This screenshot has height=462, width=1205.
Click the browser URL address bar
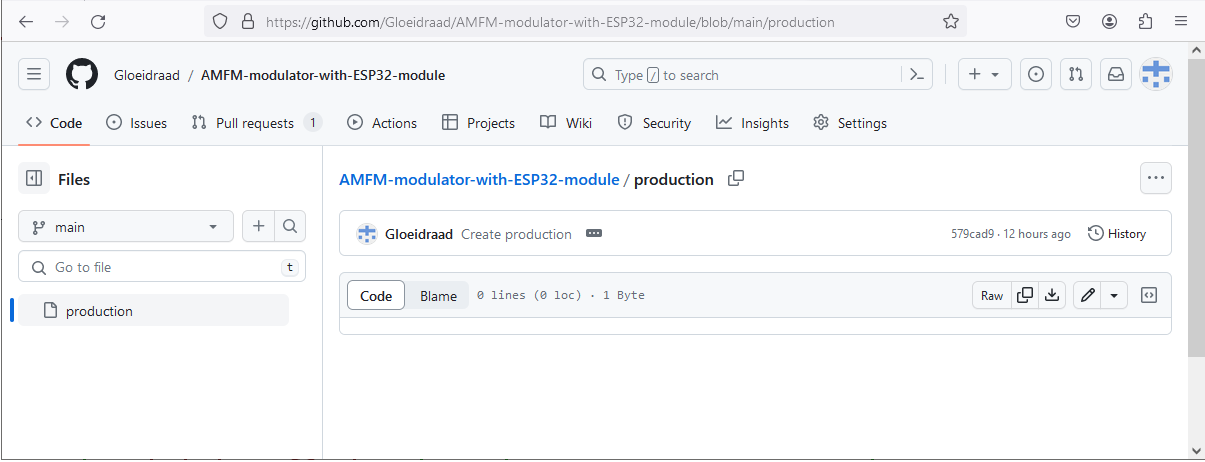586,21
